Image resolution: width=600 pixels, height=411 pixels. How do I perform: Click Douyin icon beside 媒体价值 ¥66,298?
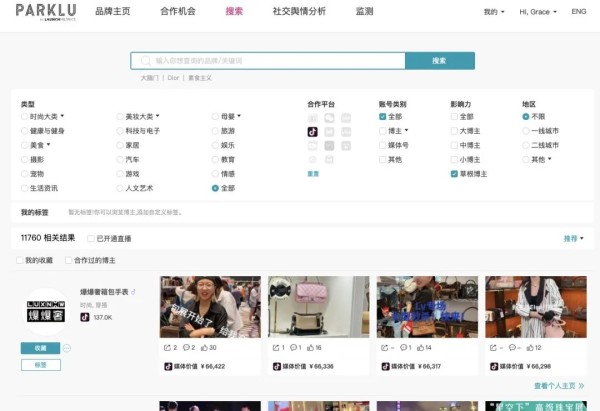[x=494, y=366]
